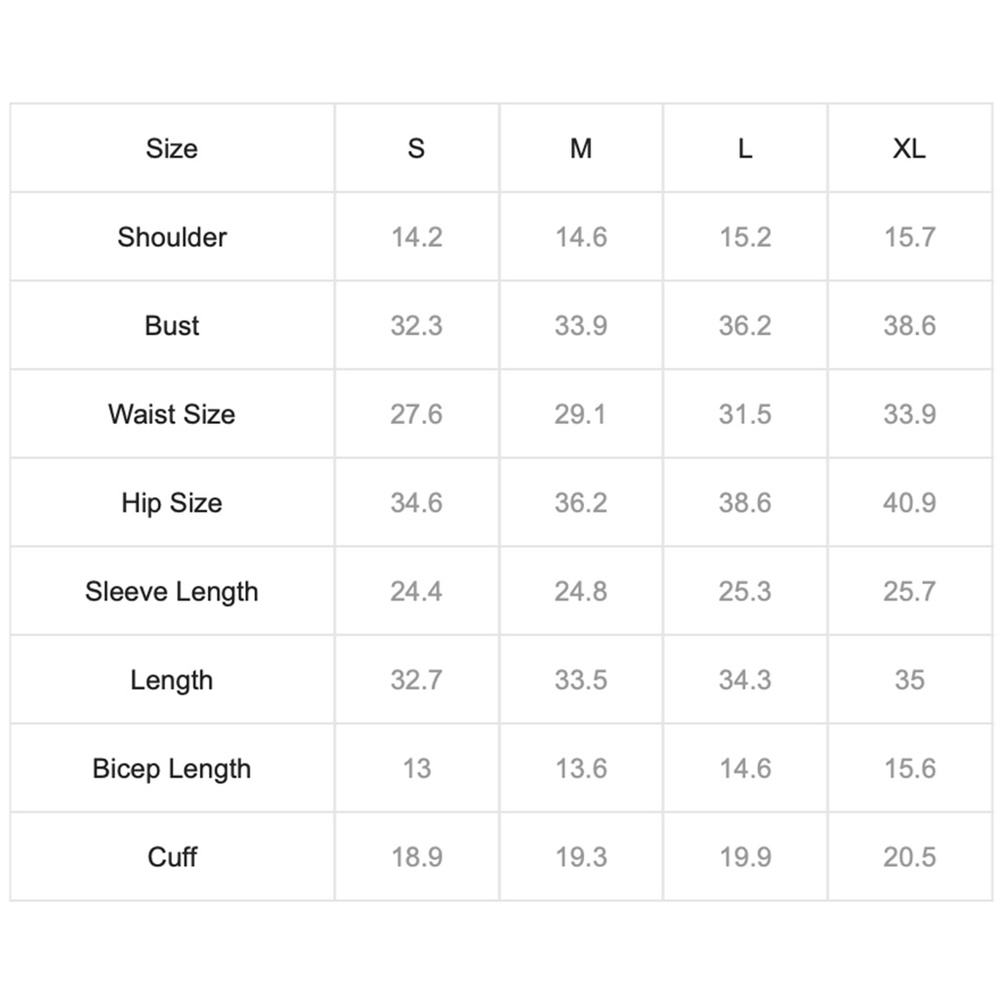Select the Size header cell
This screenshot has height=1000, width=1000.
[172, 149]
